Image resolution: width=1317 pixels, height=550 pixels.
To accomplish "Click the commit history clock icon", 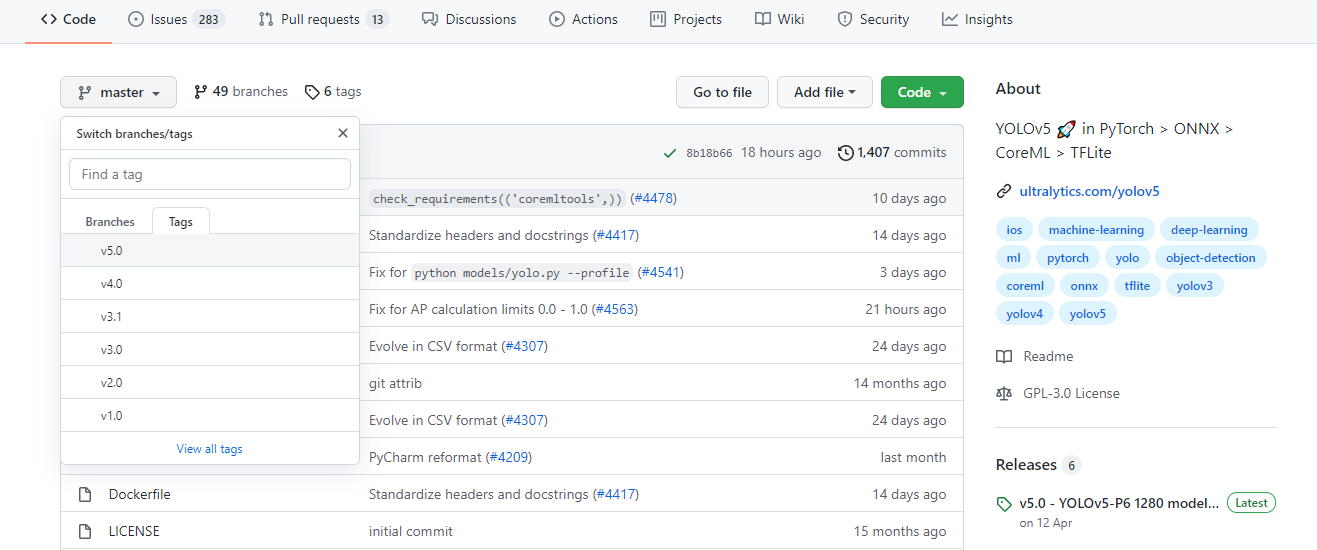I will coord(846,153).
